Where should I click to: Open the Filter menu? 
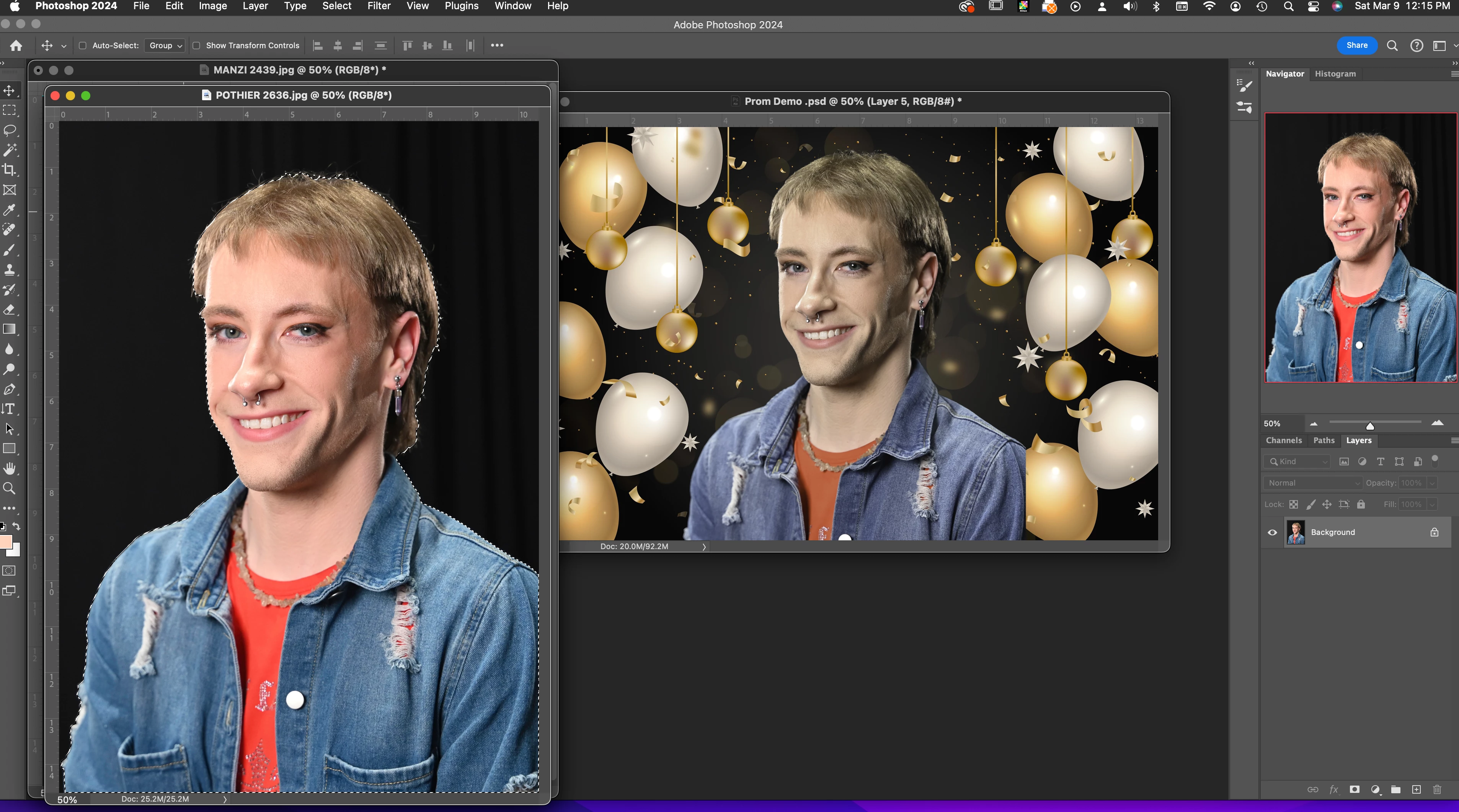tap(379, 6)
